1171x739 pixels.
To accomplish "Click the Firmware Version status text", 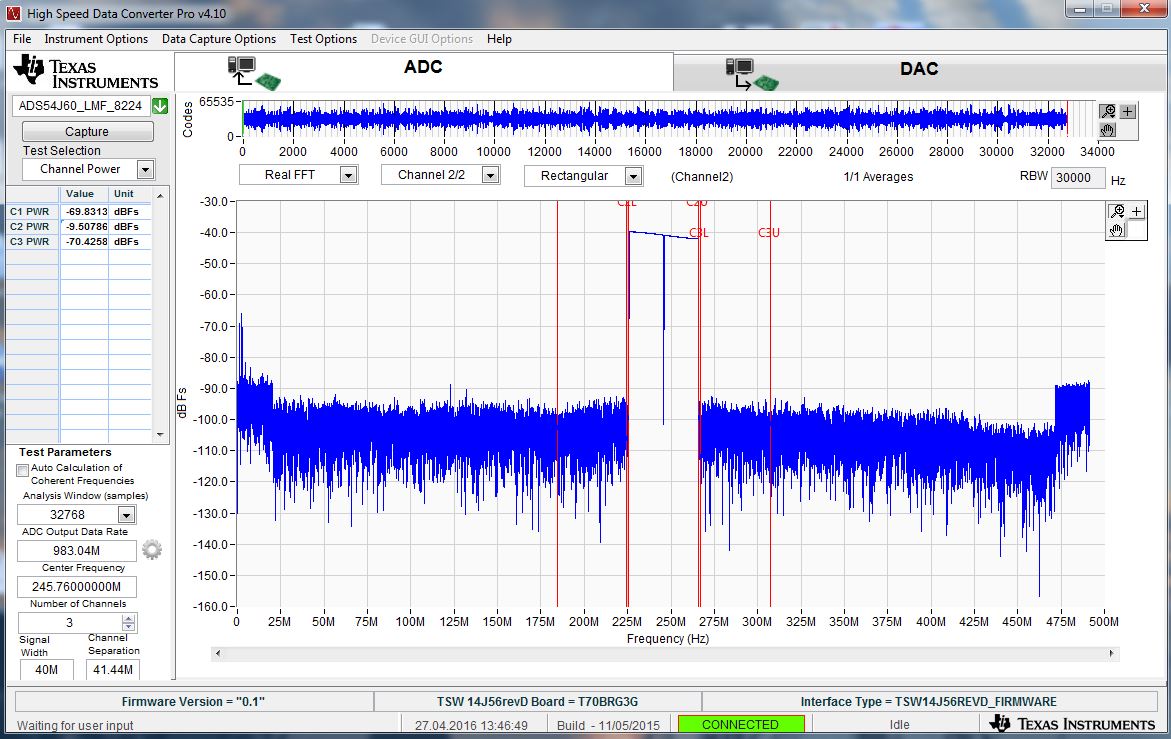I will [193, 702].
